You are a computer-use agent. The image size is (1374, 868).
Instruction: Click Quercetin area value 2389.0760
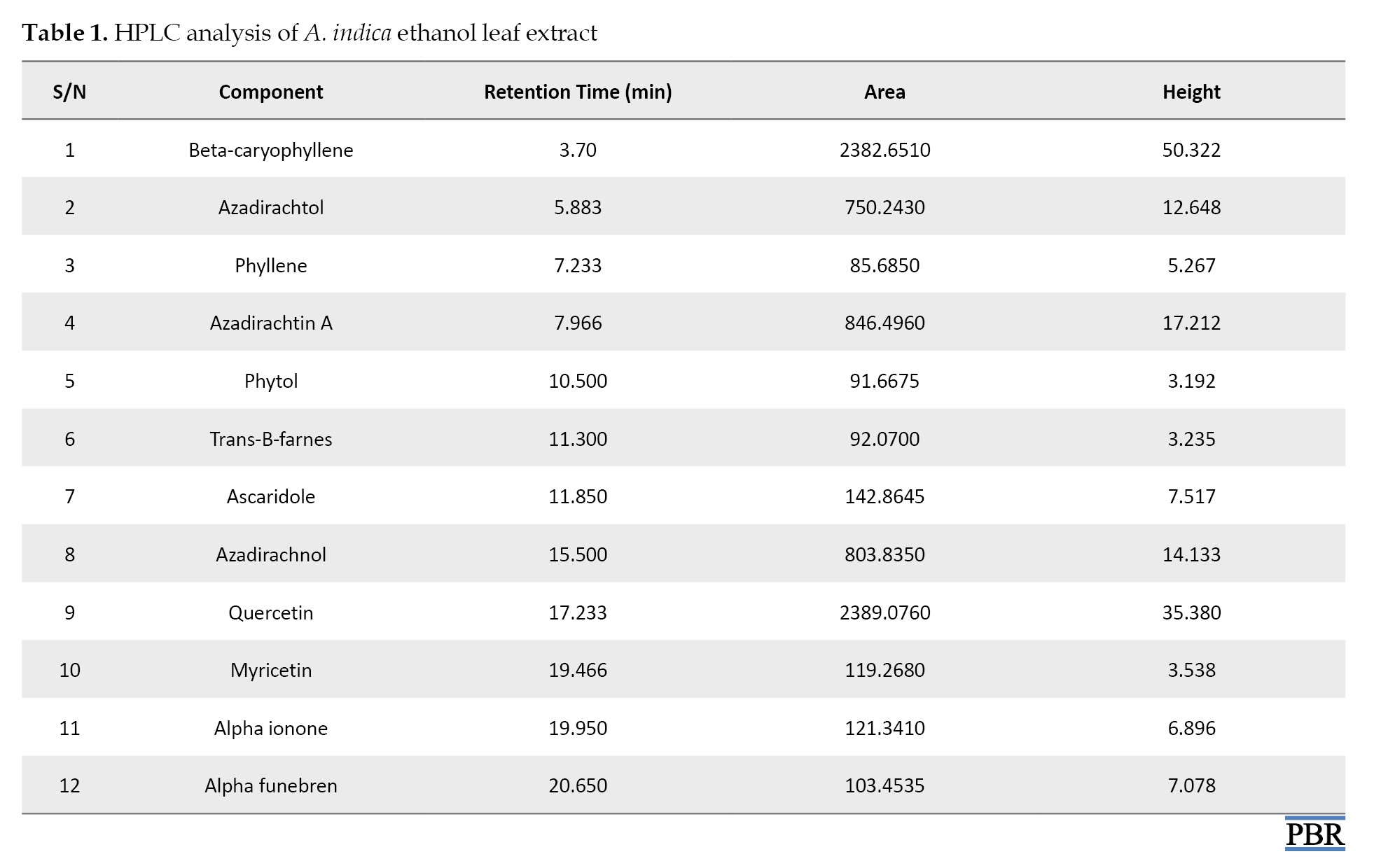[x=884, y=612]
